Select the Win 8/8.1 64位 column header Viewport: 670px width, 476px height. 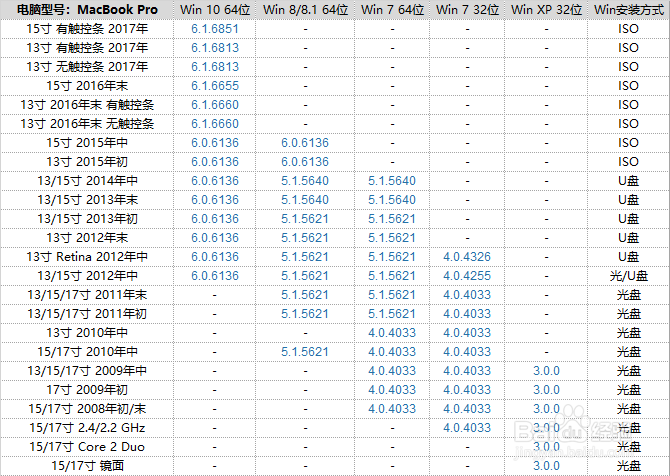click(x=305, y=10)
